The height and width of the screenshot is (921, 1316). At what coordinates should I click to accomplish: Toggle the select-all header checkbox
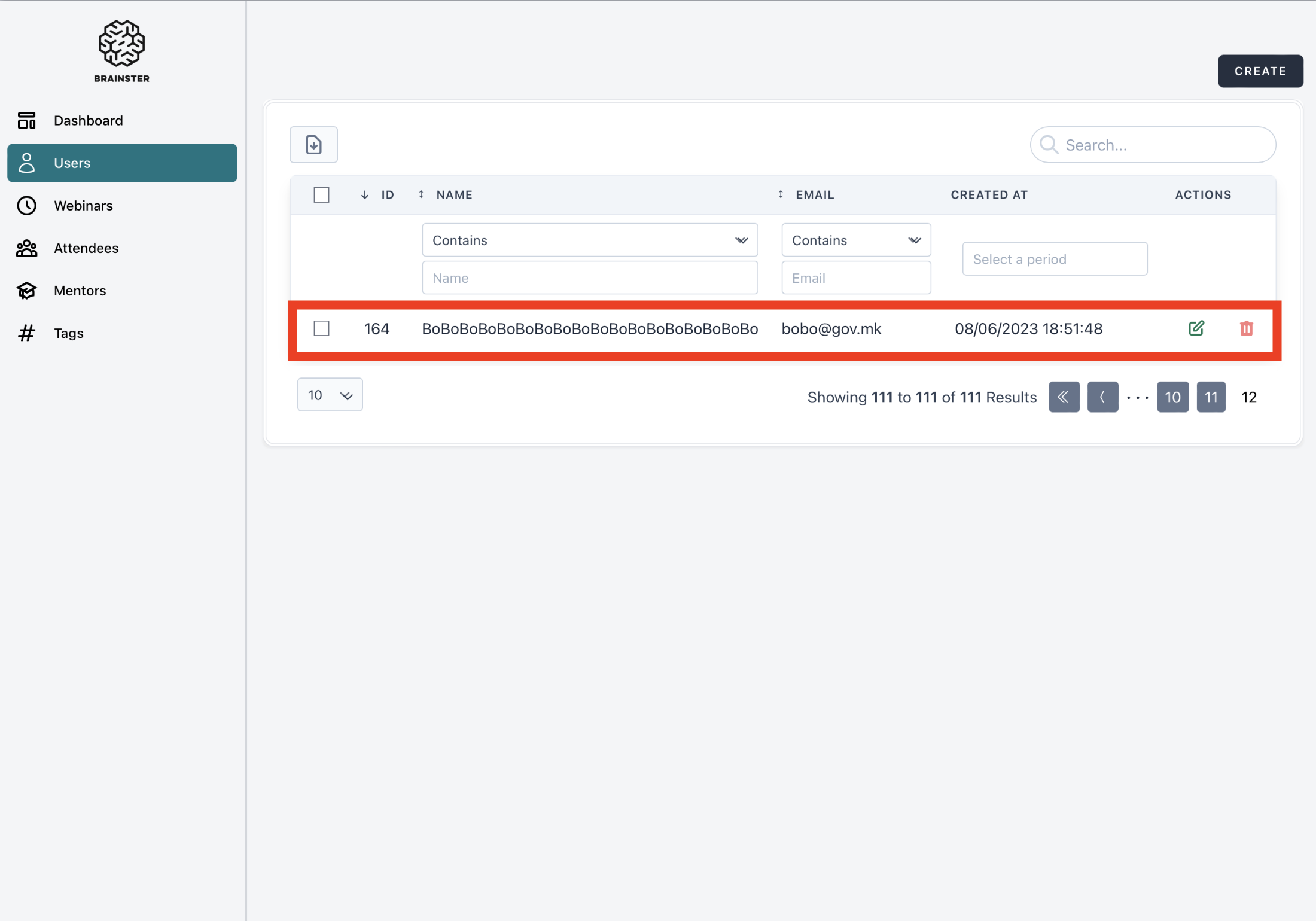tap(321, 195)
